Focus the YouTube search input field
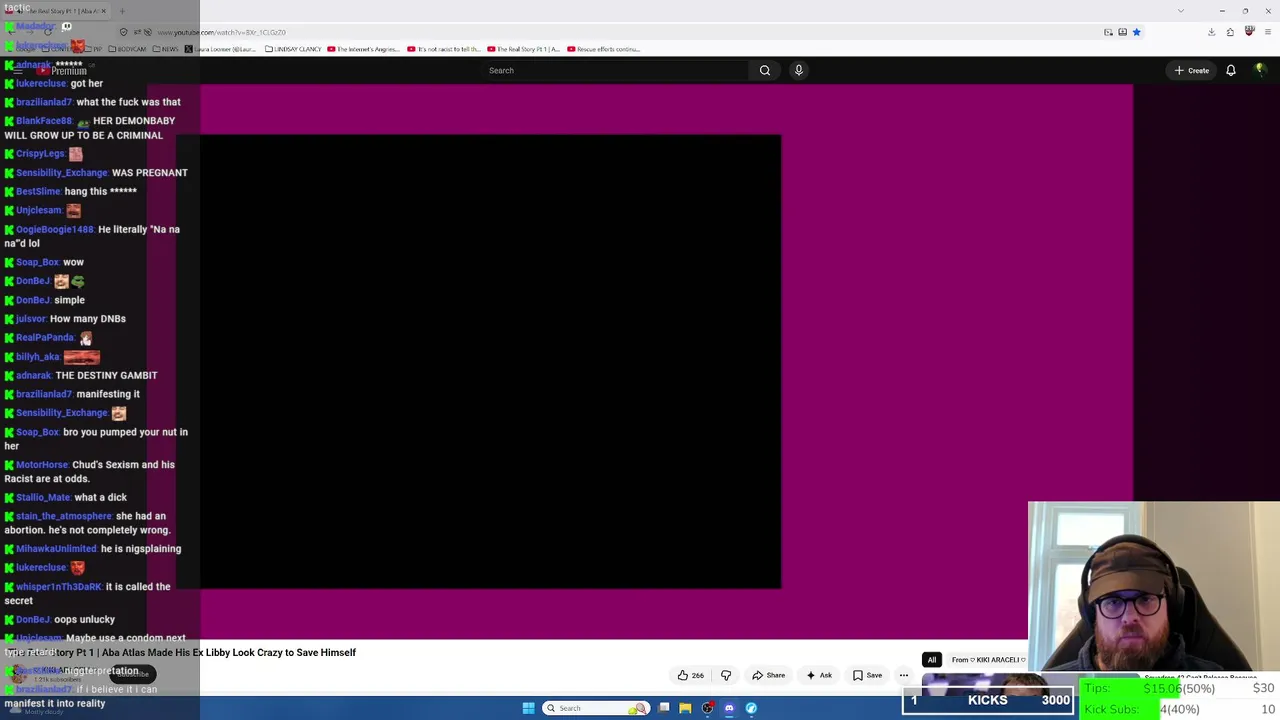Screen dimensions: 1280x720 (x=615, y=70)
